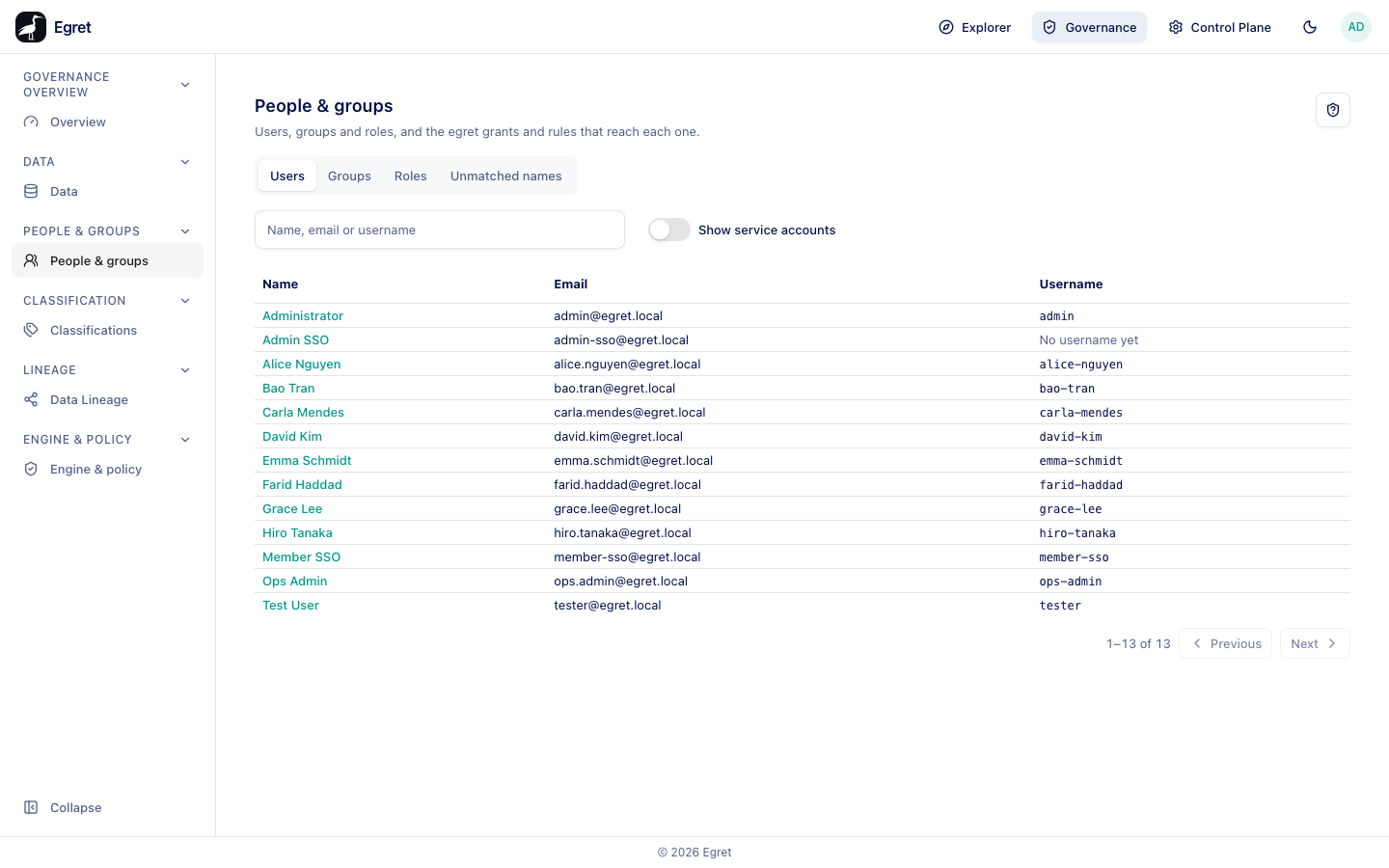
Task: Open the Unmatched names tab
Action: (x=505, y=176)
